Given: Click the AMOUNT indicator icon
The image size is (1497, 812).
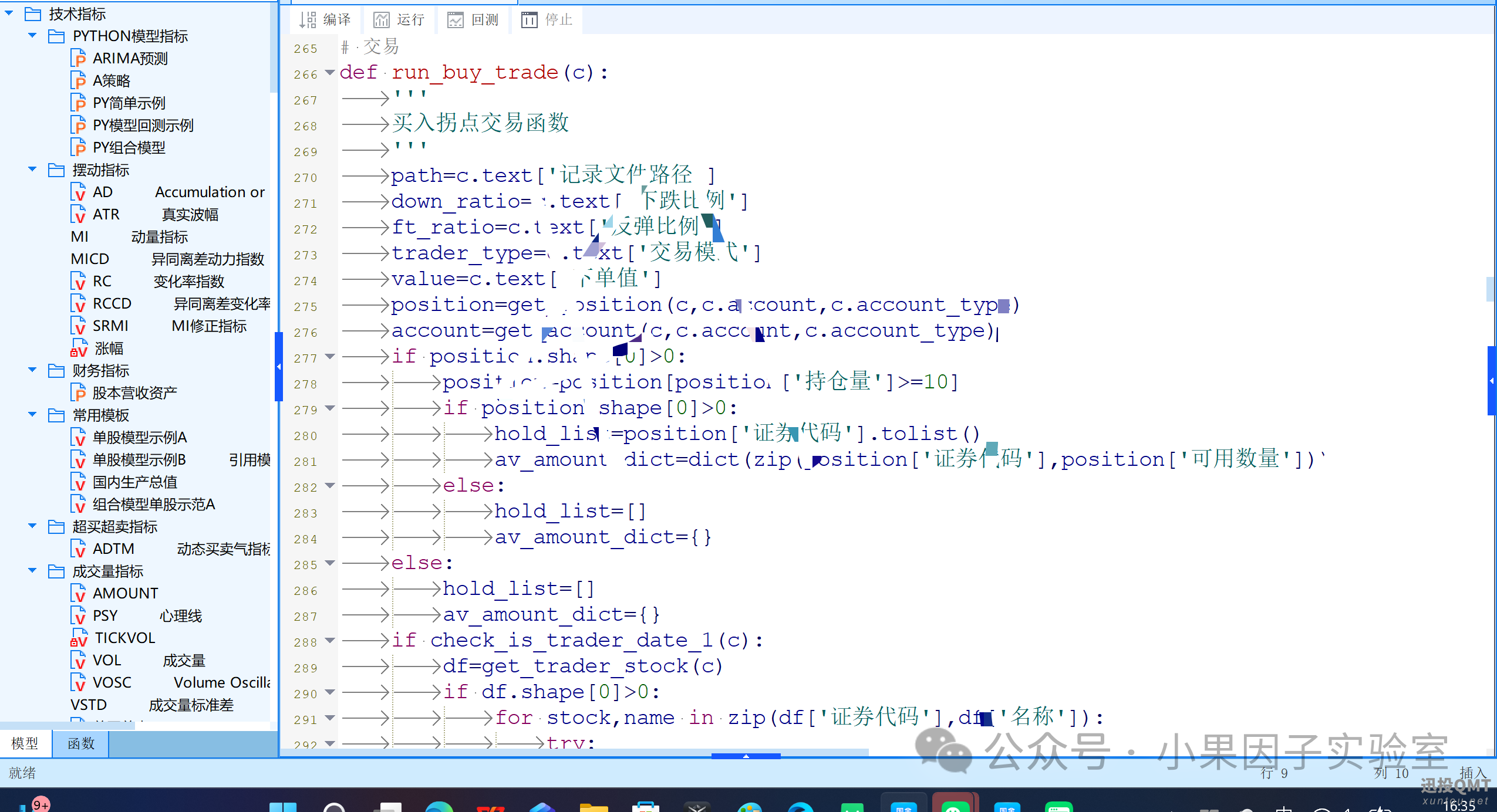Looking at the screenshot, I should point(78,593).
